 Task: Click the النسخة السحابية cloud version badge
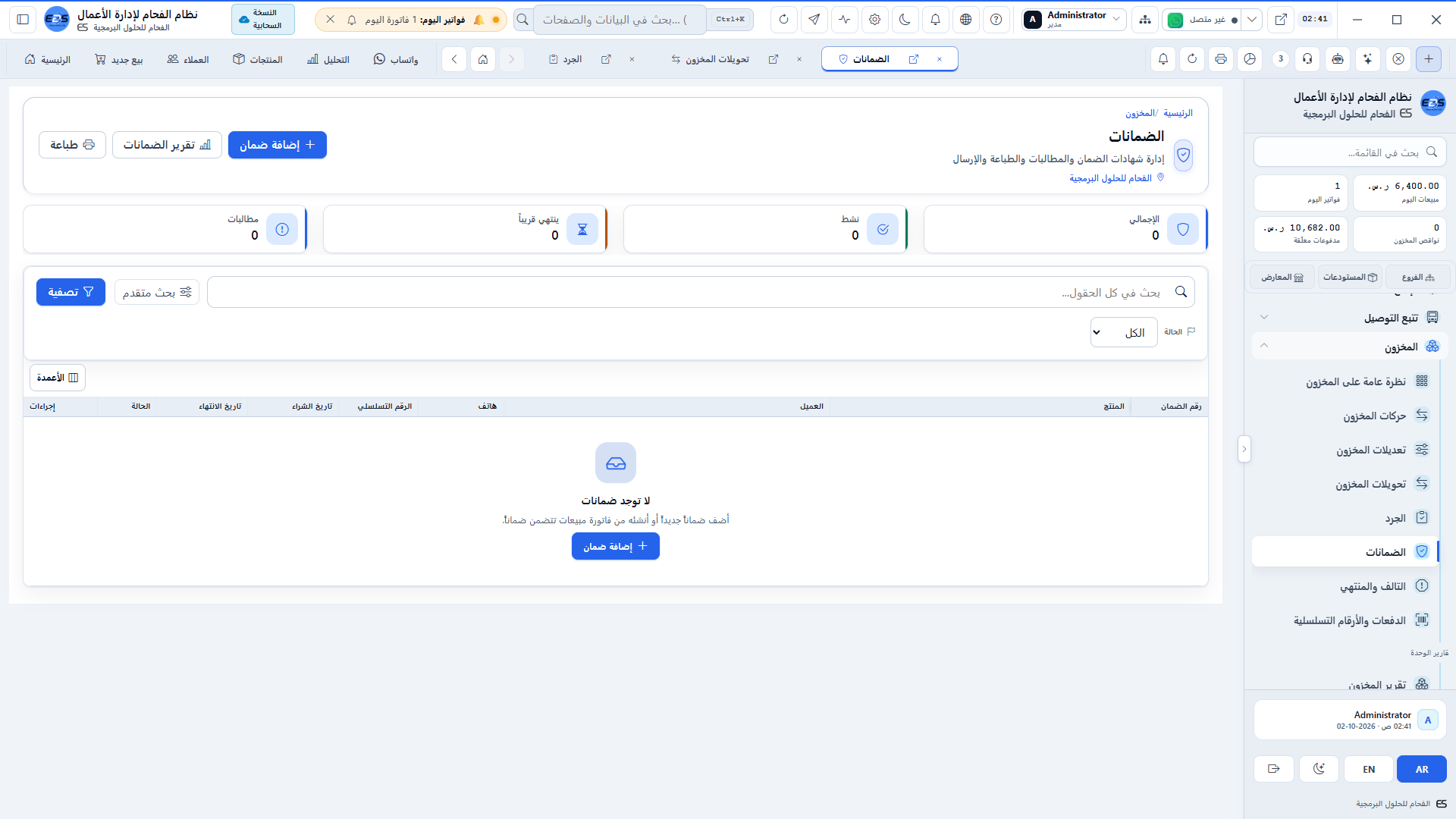[263, 20]
